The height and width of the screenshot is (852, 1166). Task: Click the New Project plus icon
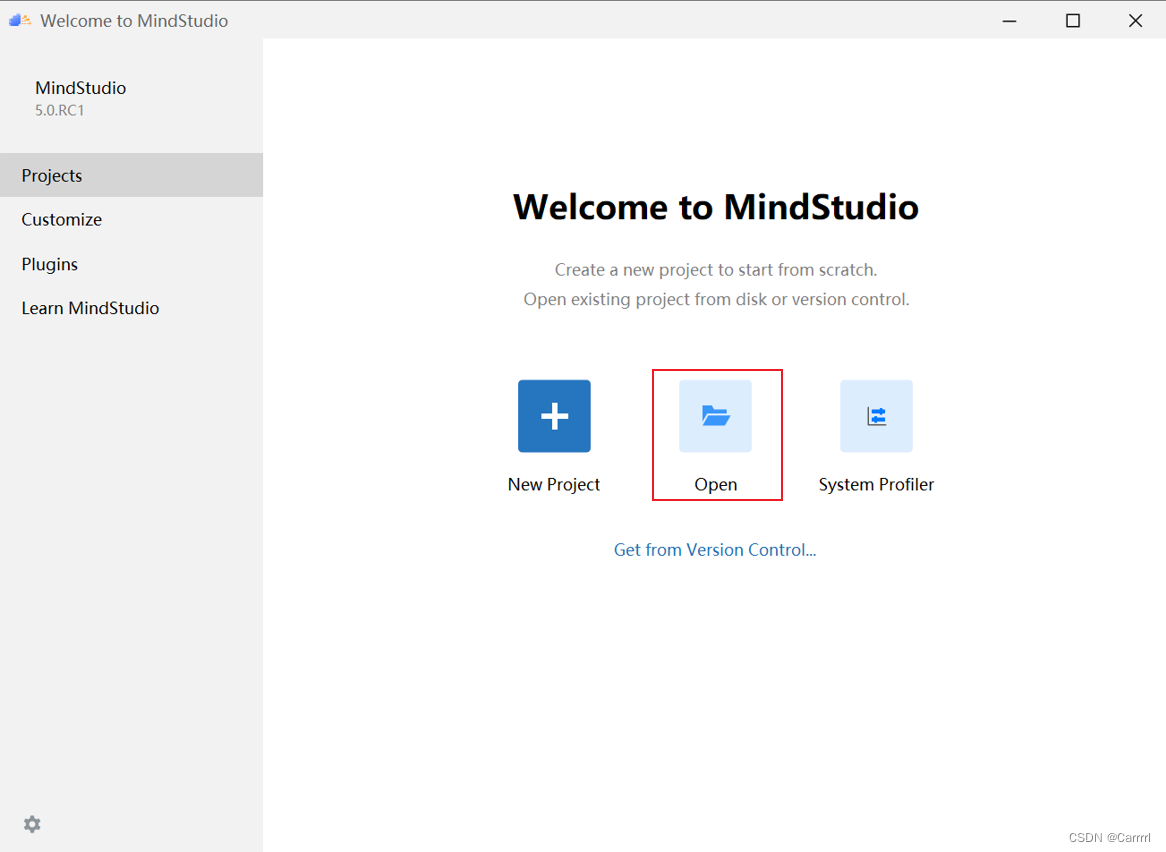click(x=554, y=416)
